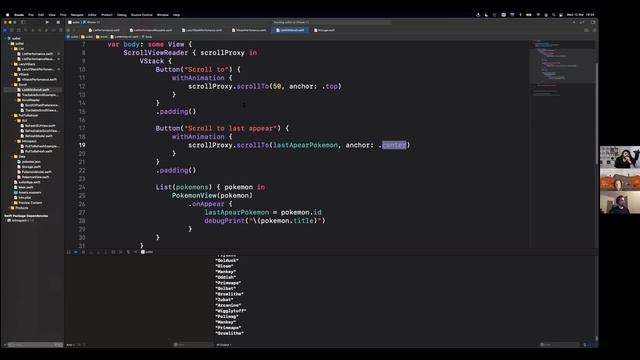This screenshot has width=640, height=360.
Task: Click lastApearPokemon in the scrollTo call
Action: pos(305,145)
